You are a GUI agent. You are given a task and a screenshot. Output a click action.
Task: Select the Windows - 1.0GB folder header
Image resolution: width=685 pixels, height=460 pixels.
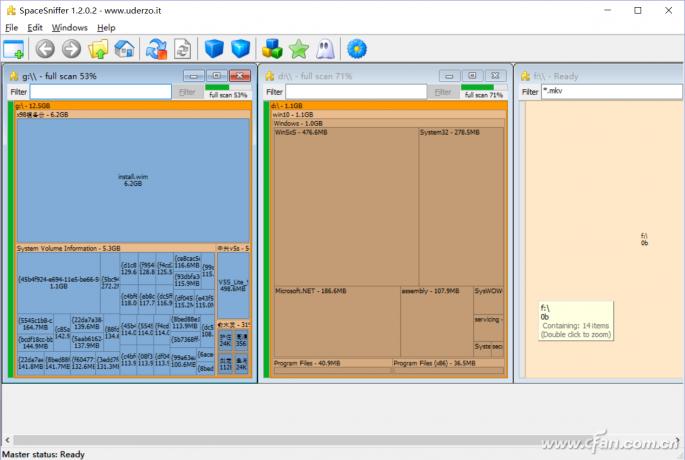388,123
